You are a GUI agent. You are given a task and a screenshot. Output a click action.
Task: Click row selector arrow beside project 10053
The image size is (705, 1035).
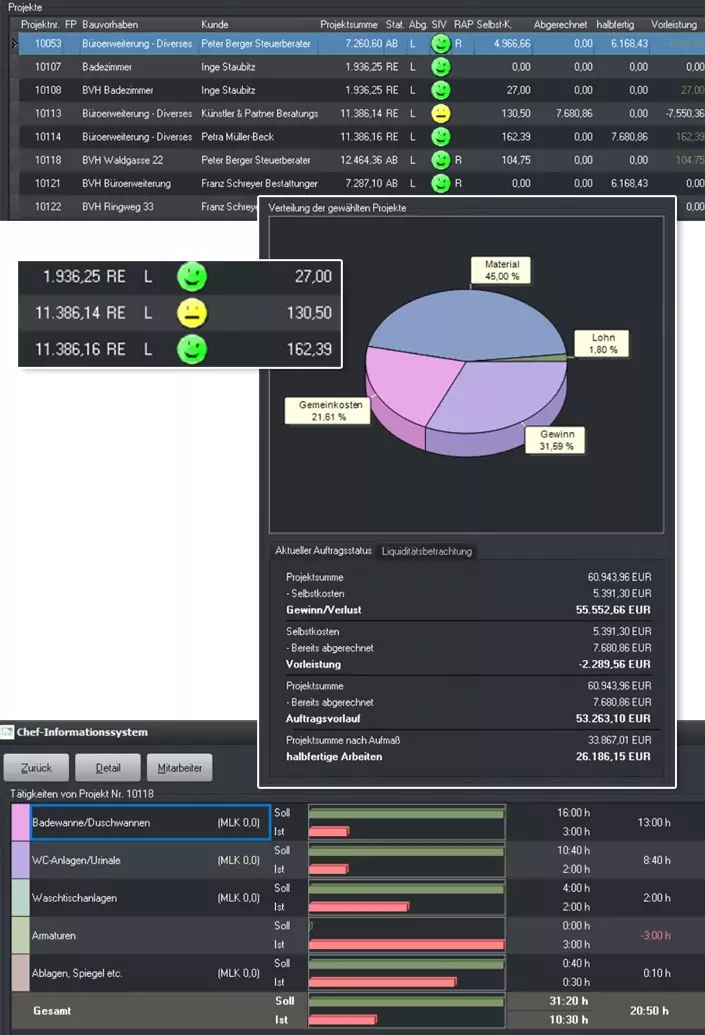pyautogui.click(x=14, y=44)
